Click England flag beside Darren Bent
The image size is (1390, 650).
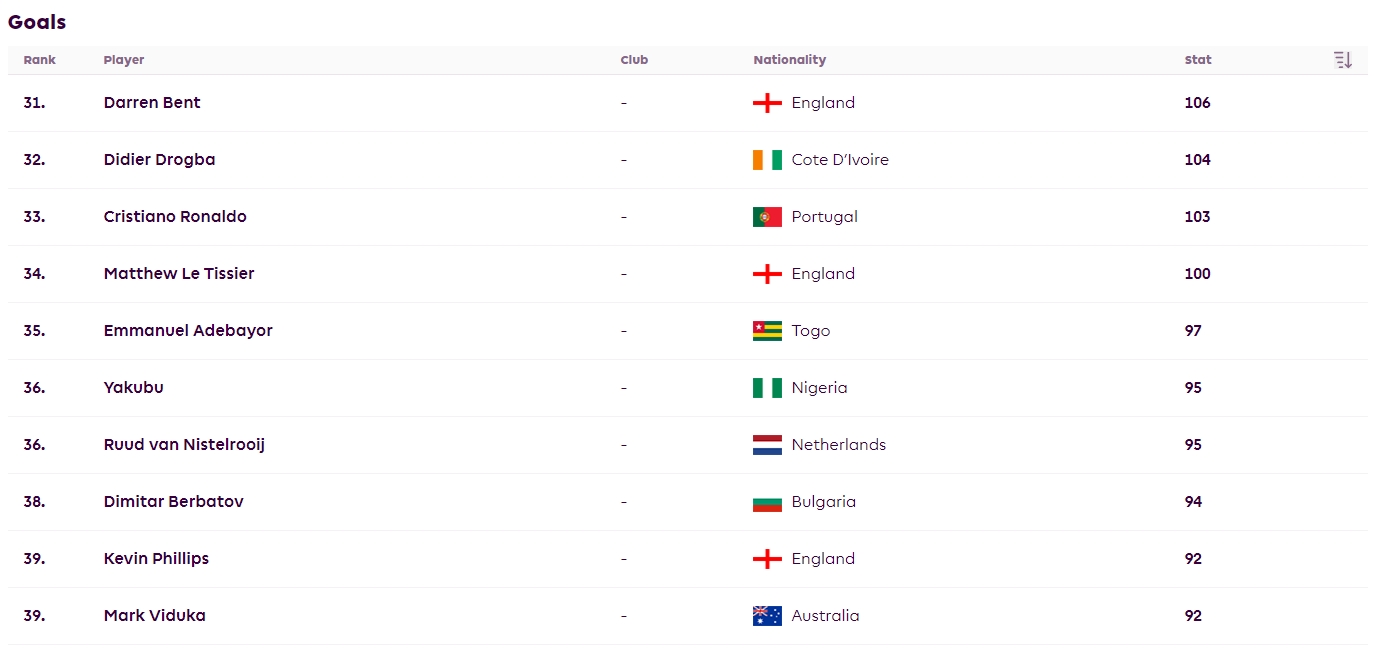tap(767, 103)
